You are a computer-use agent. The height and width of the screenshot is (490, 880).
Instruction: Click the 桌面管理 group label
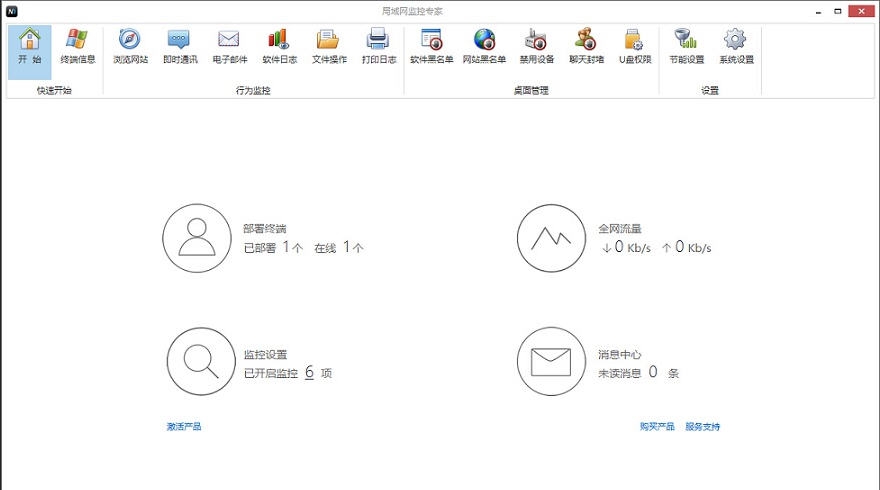[531, 90]
